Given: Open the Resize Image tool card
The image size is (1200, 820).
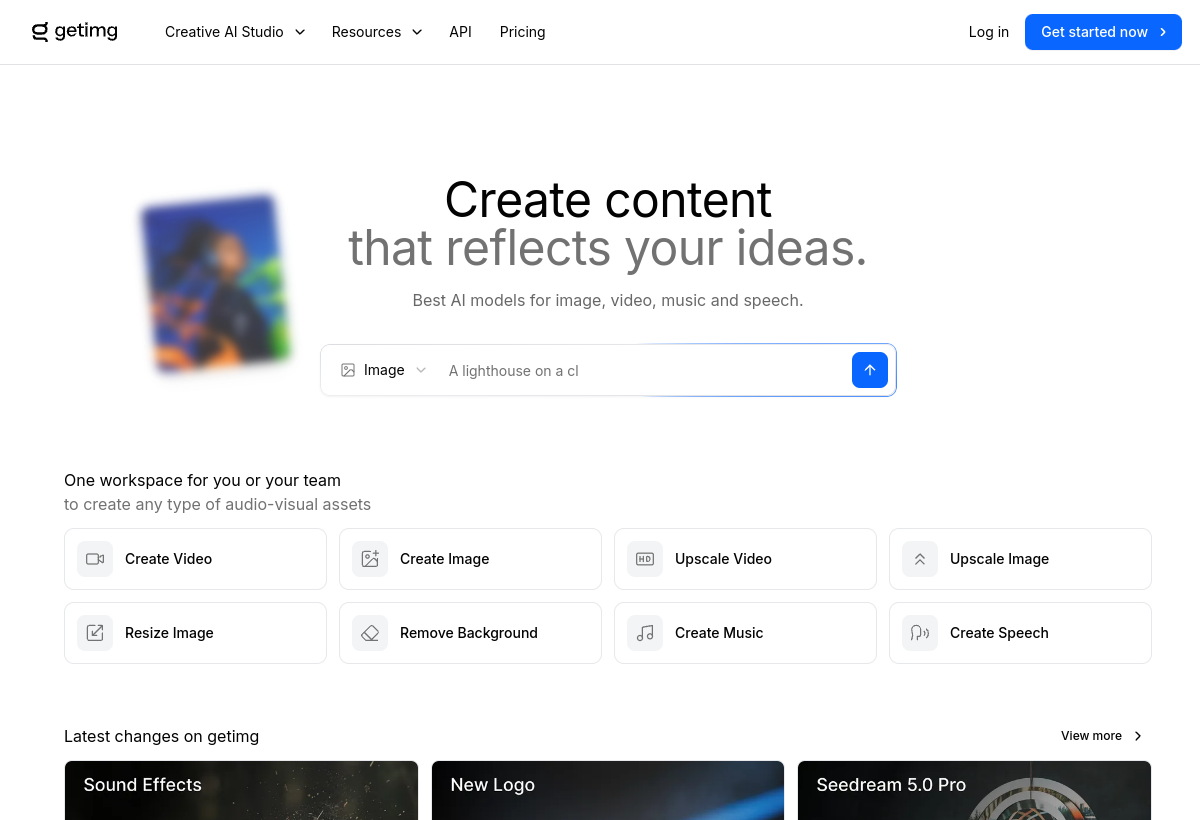Looking at the screenshot, I should [x=195, y=633].
